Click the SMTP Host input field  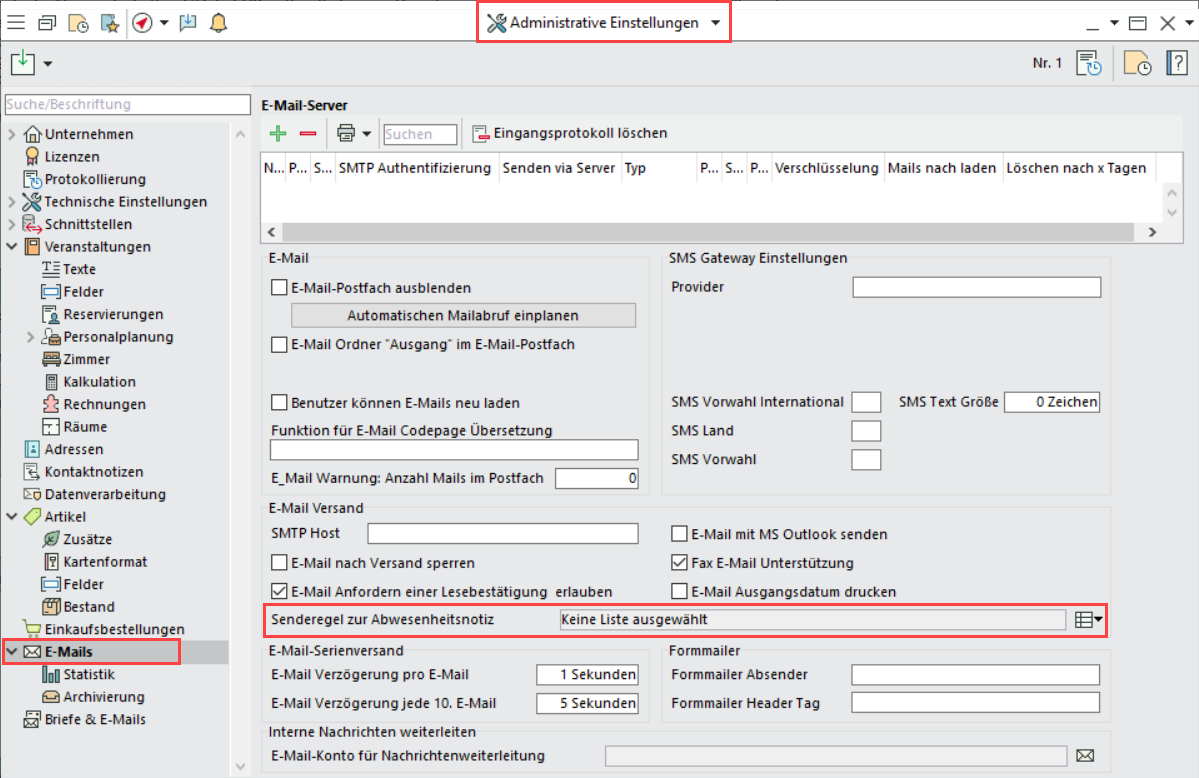tap(502, 534)
